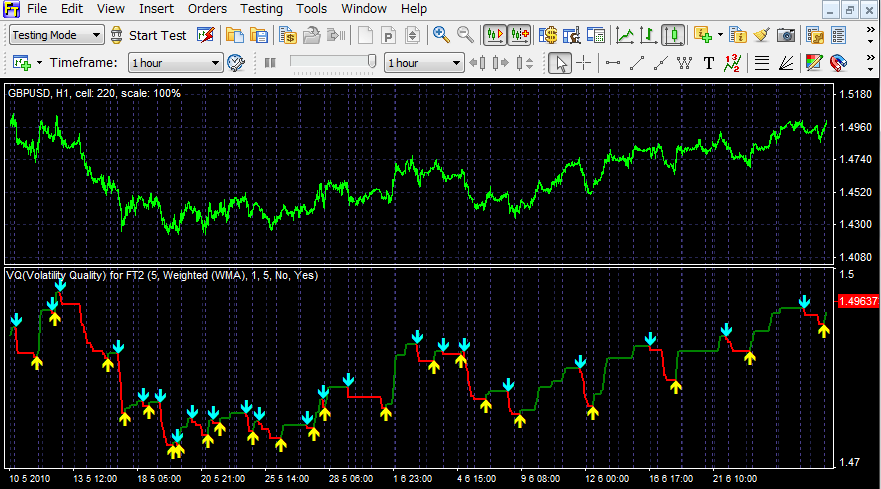Open the Window menu
Screen dimensions: 881x489
pyautogui.click(x=364, y=9)
